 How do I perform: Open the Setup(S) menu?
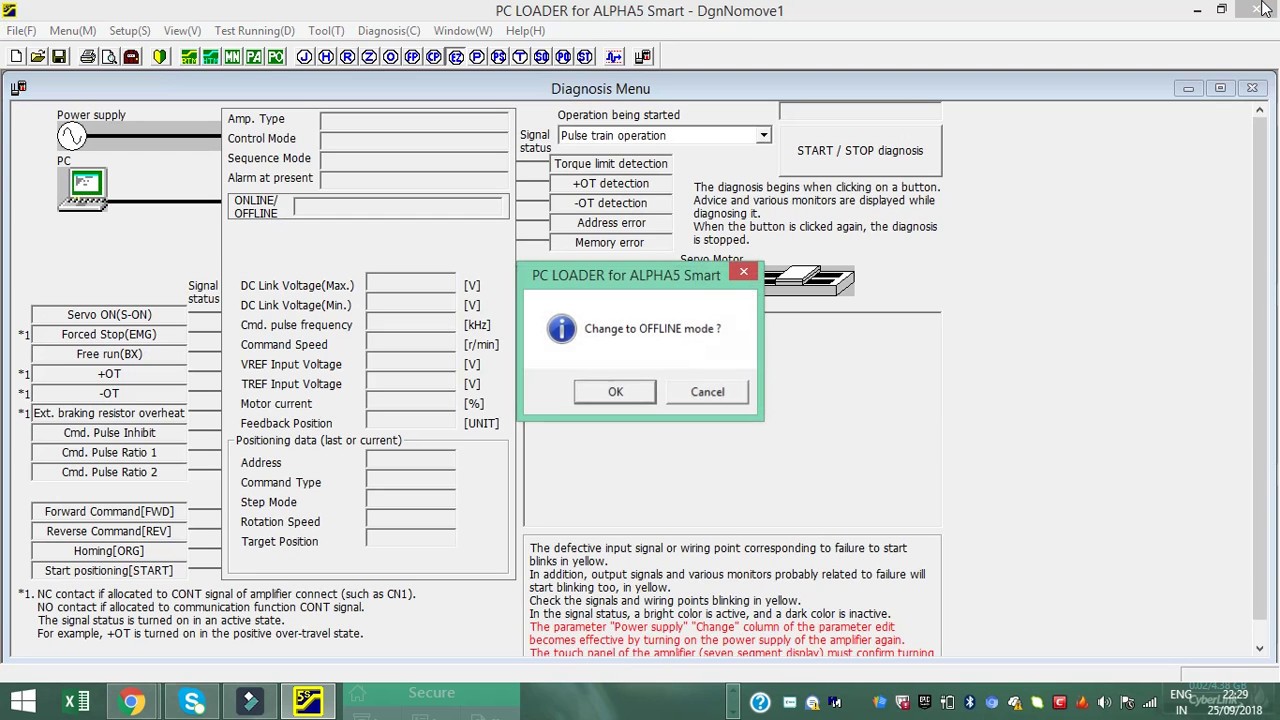point(130,31)
